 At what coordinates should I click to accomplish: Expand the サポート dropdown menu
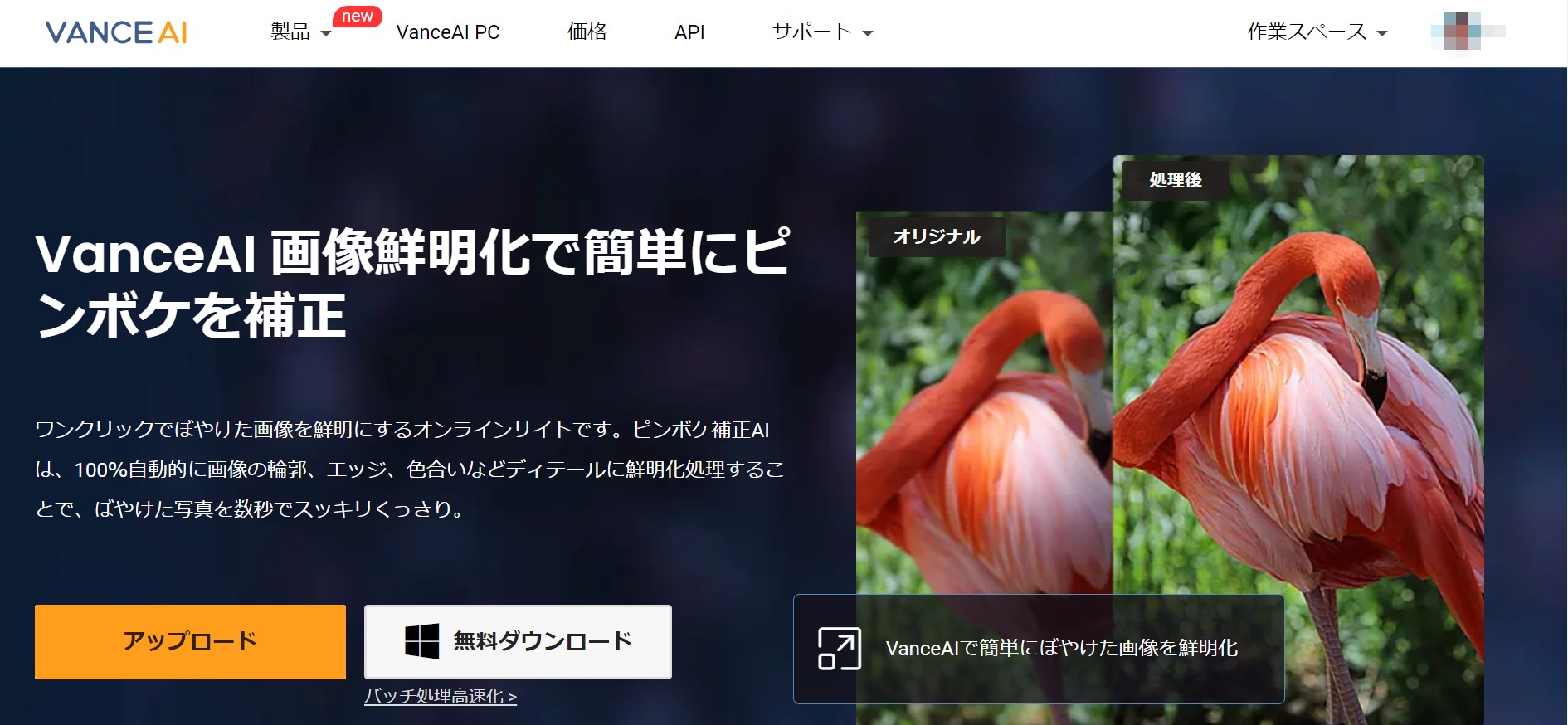click(823, 32)
